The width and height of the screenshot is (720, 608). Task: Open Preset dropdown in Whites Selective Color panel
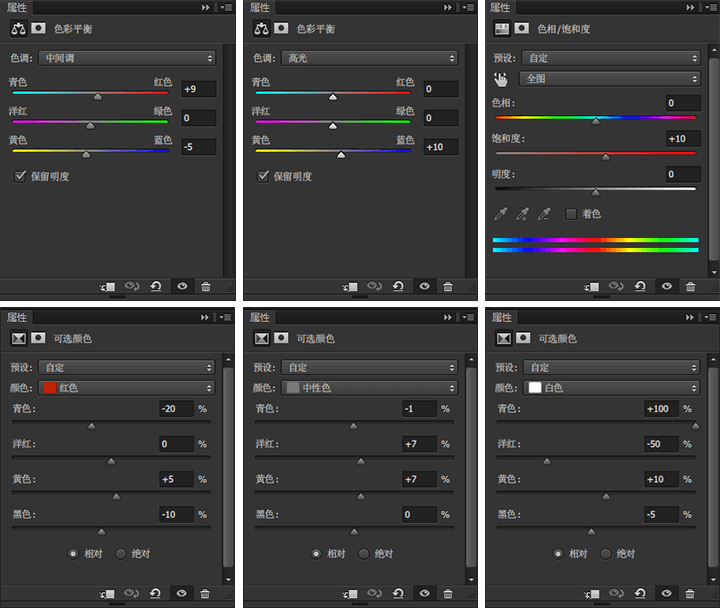(612, 368)
